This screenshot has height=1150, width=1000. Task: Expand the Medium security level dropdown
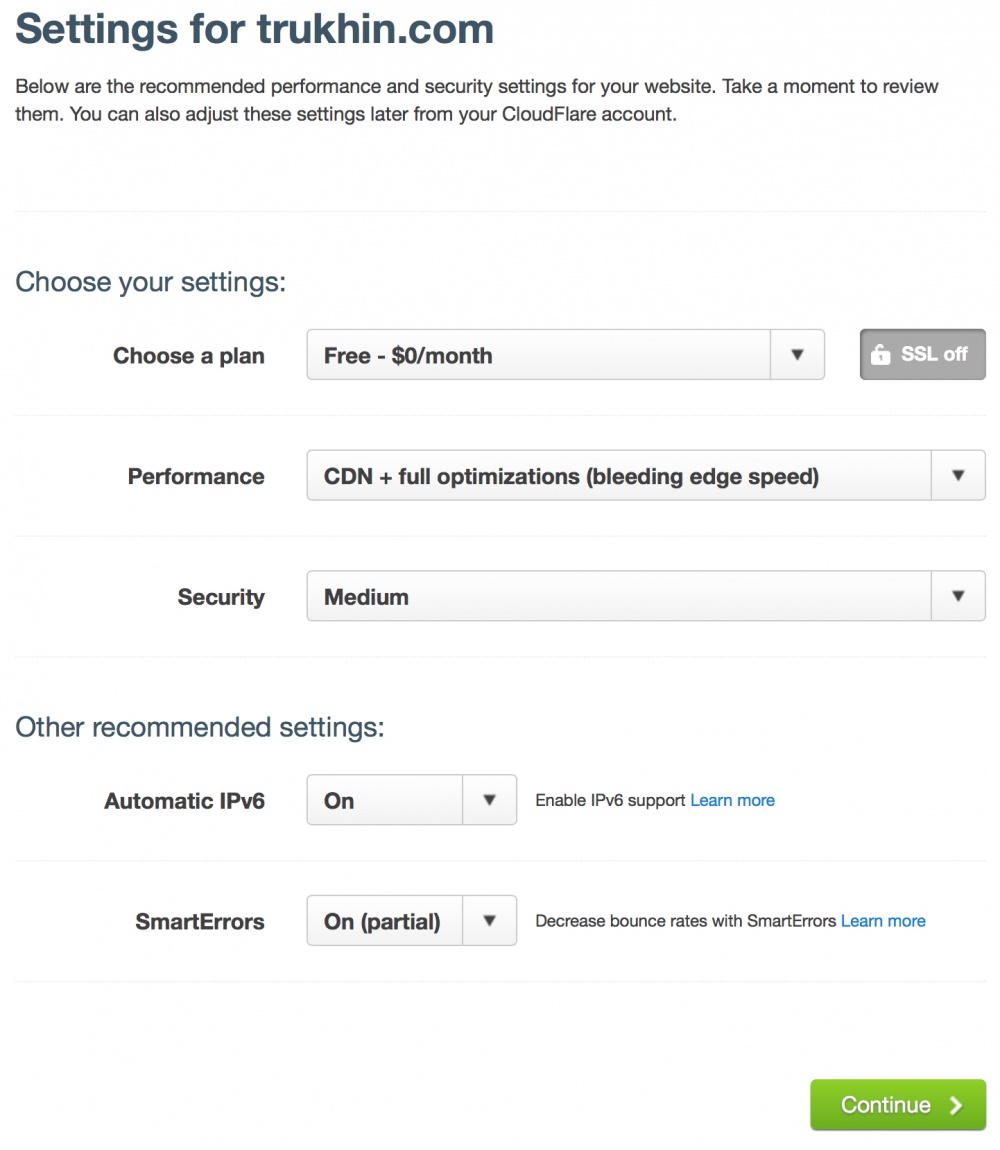(618, 597)
